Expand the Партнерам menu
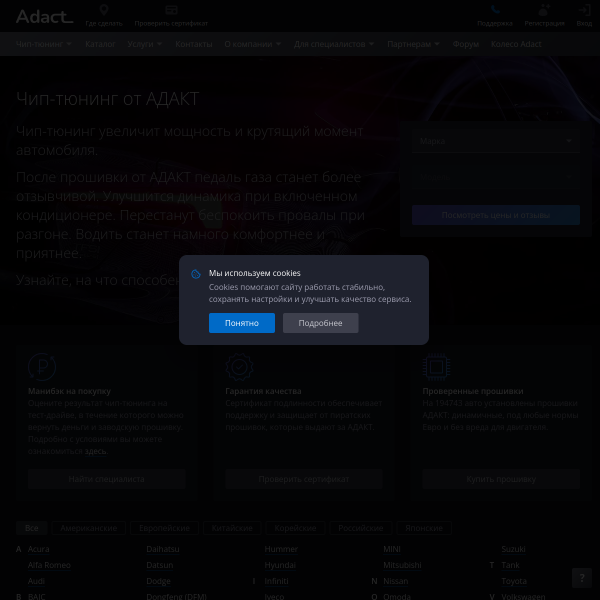The image size is (600, 600). pyautogui.click(x=413, y=44)
